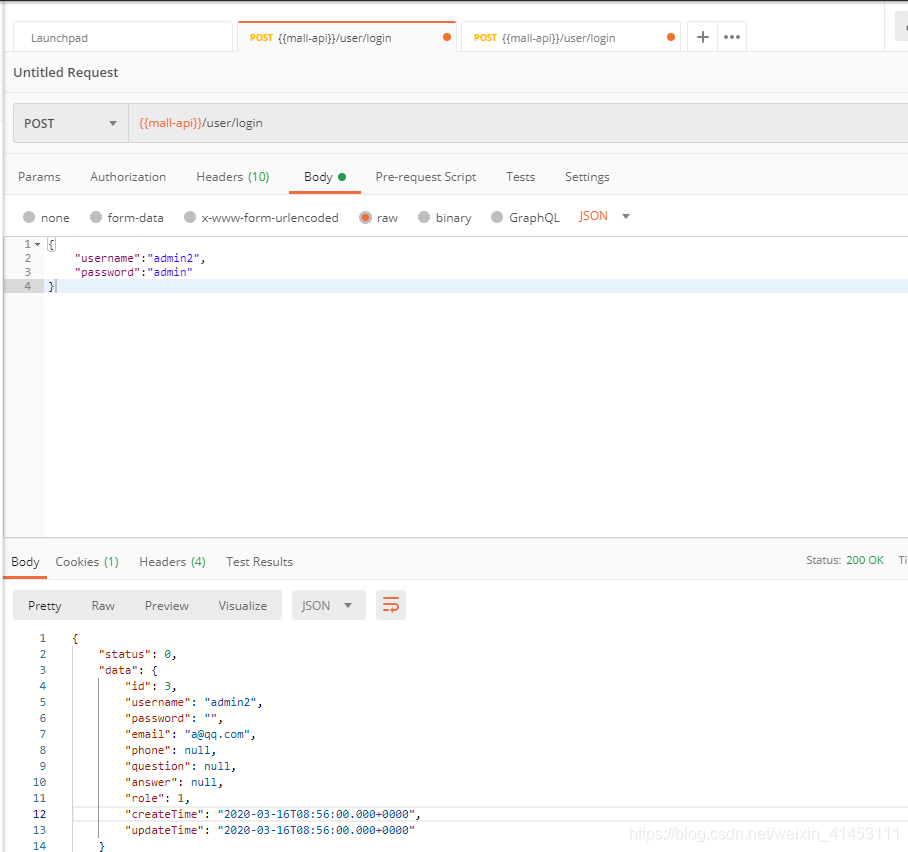The image size is (908, 852).
Task: Click the "answer": null response line
Action: pos(174,782)
